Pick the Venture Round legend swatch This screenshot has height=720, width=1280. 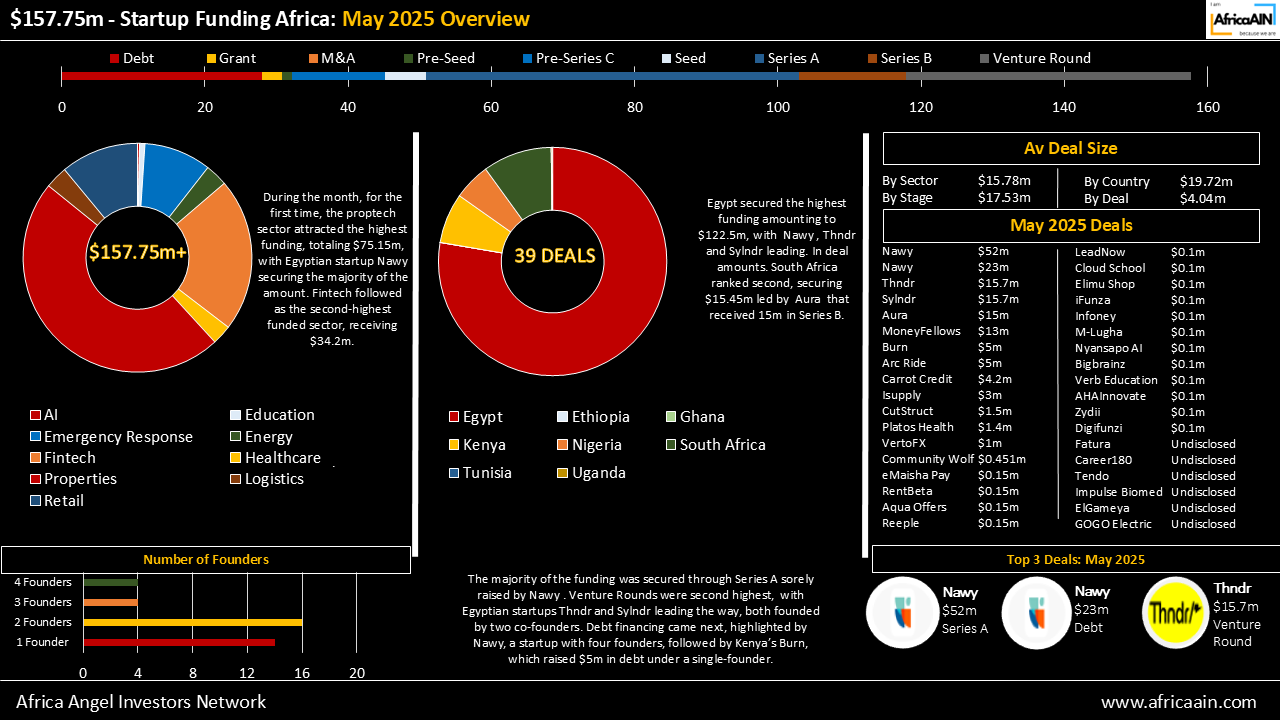pyautogui.click(x=984, y=58)
